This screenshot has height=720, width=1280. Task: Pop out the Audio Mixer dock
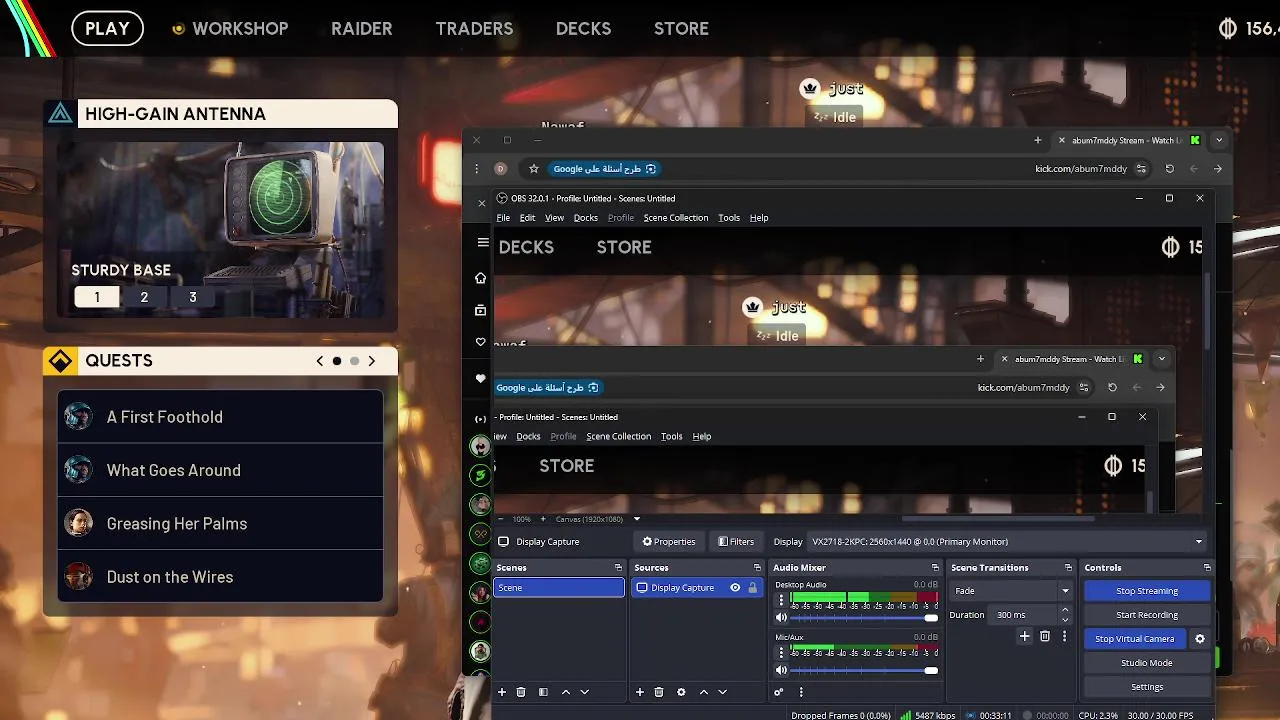[935, 568]
